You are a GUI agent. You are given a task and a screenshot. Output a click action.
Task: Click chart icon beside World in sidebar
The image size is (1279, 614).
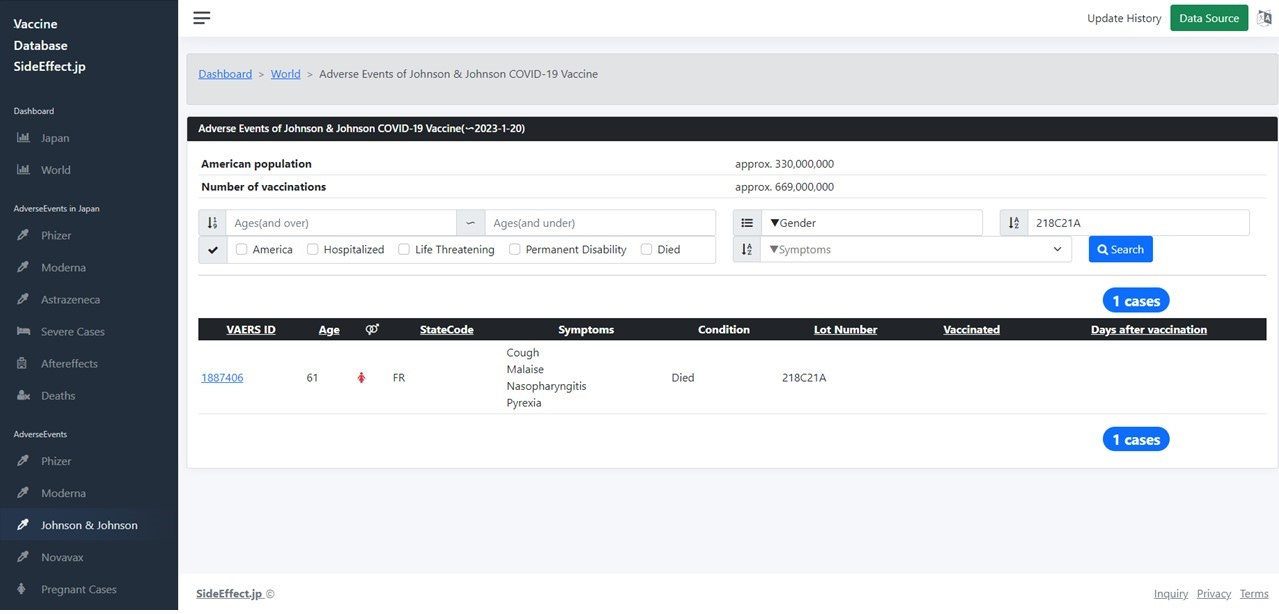tap(23, 170)
